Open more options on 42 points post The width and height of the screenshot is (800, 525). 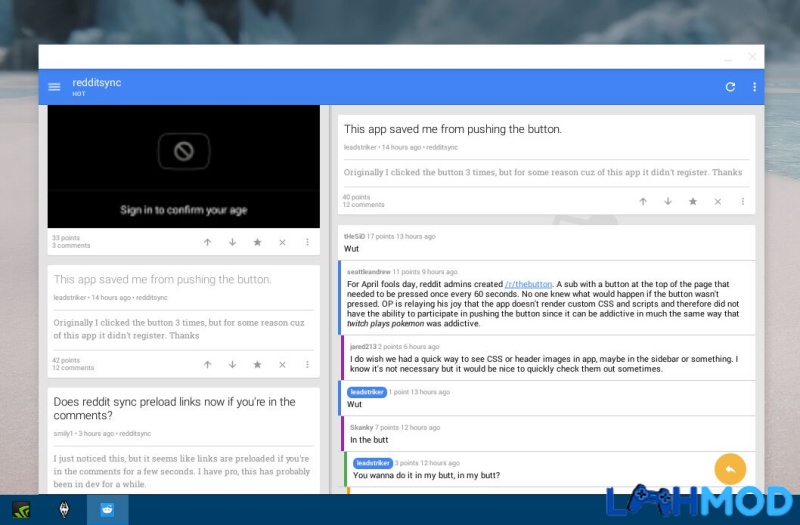point(307,364)
